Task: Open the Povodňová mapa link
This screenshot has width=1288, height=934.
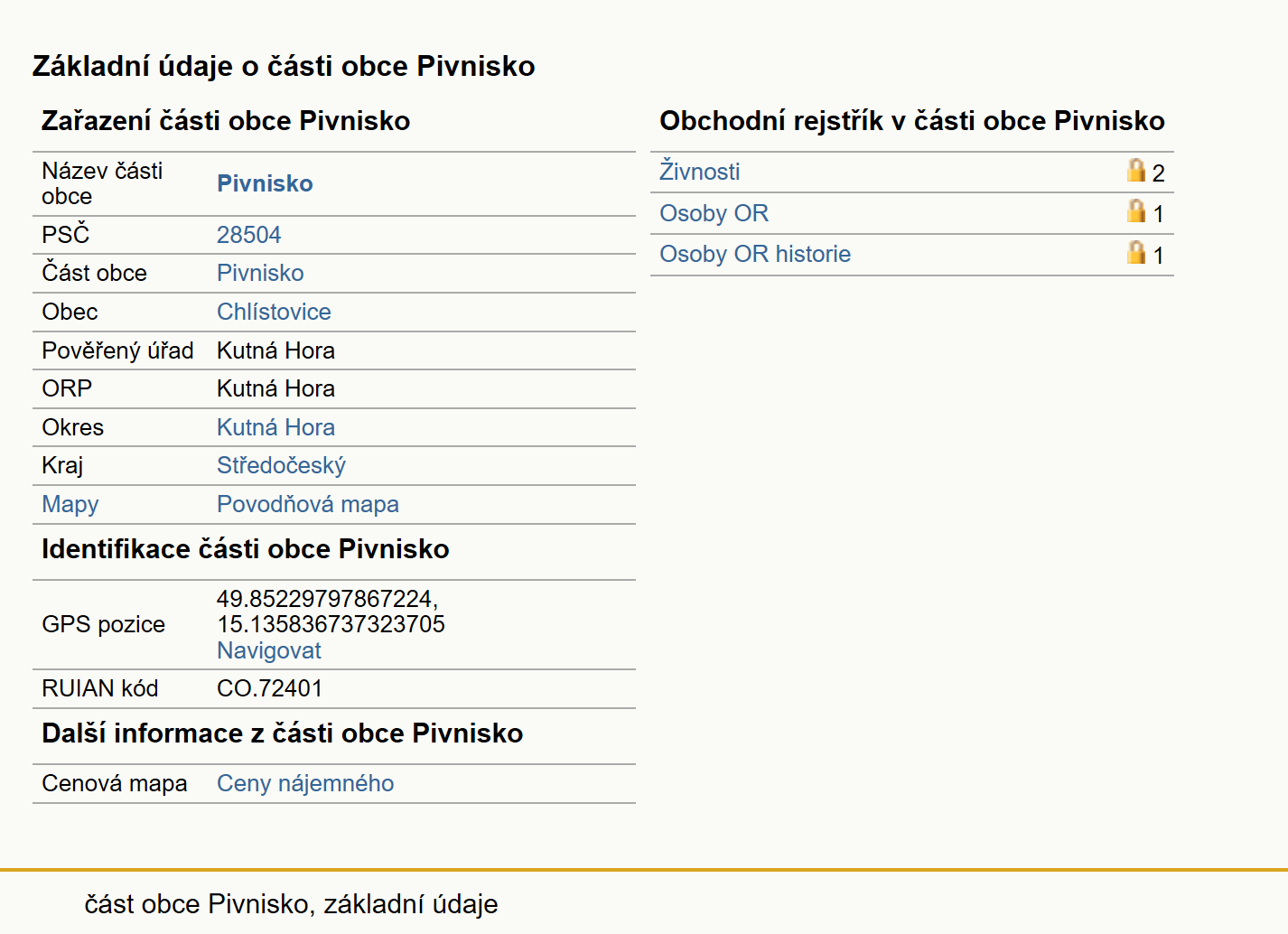Action: pos(308,504)
